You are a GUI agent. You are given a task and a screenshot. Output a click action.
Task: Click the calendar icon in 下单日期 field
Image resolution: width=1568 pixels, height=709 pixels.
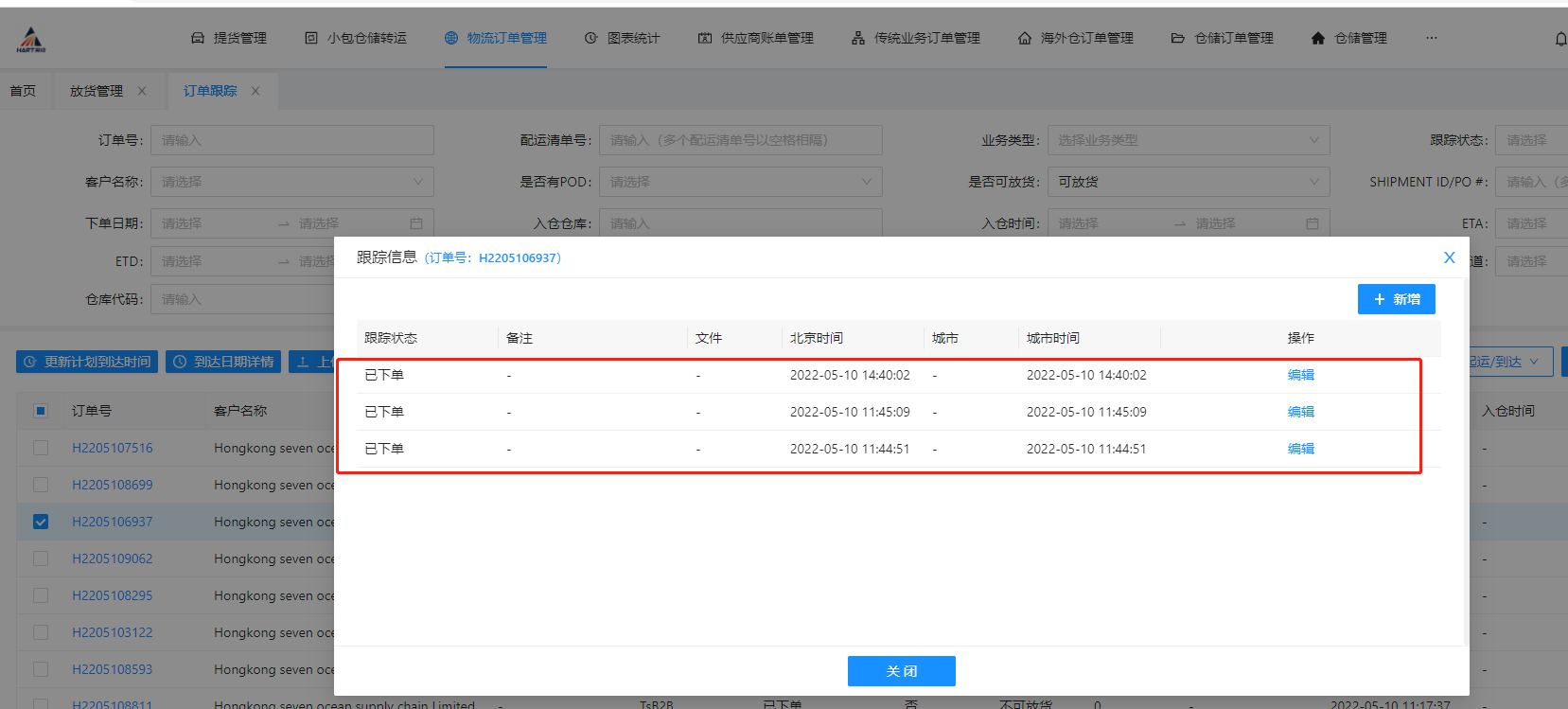pyautogui.click(x=416, y=223)
